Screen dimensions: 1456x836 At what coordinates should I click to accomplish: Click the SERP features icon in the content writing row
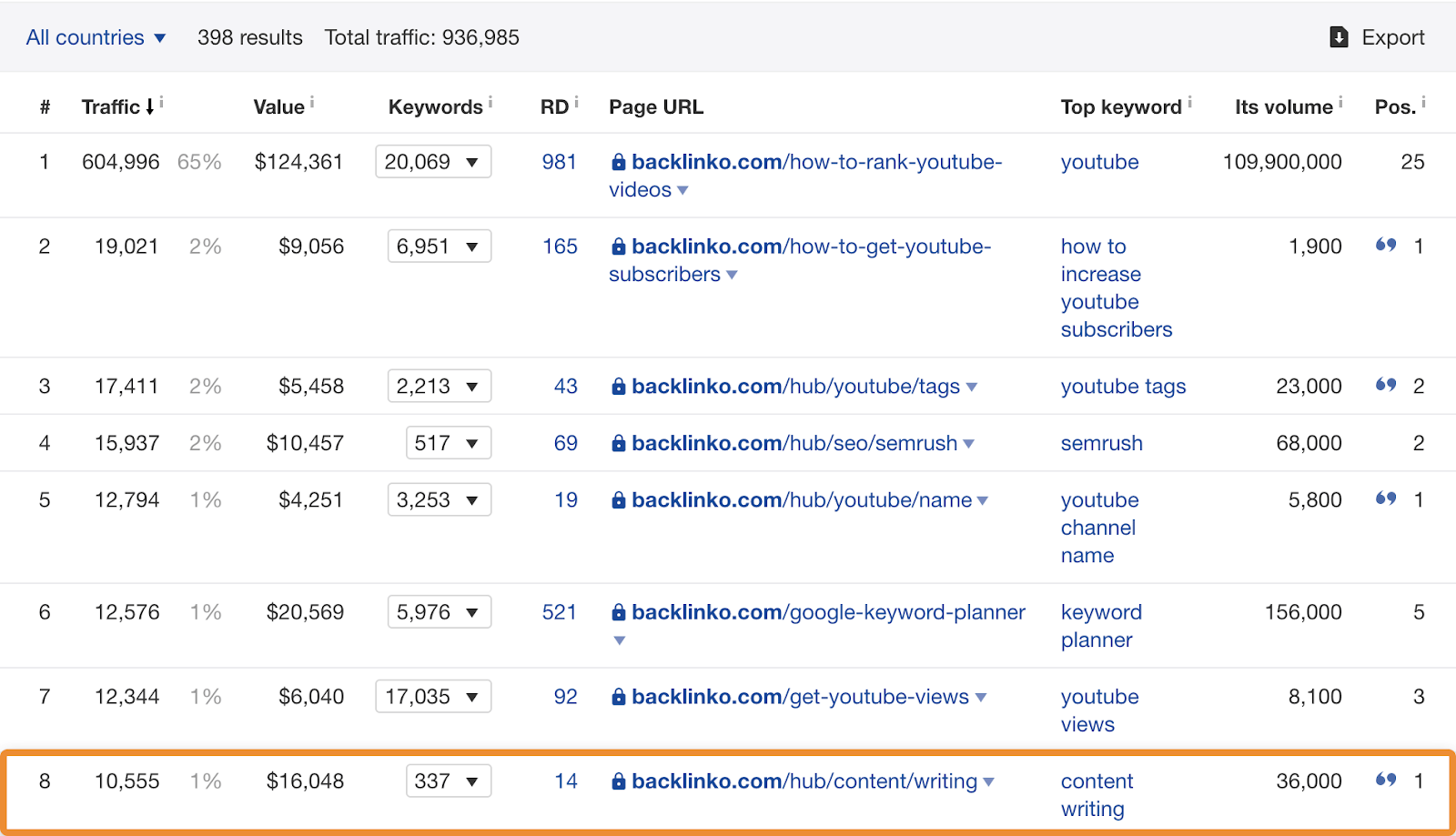point(1385,780)
